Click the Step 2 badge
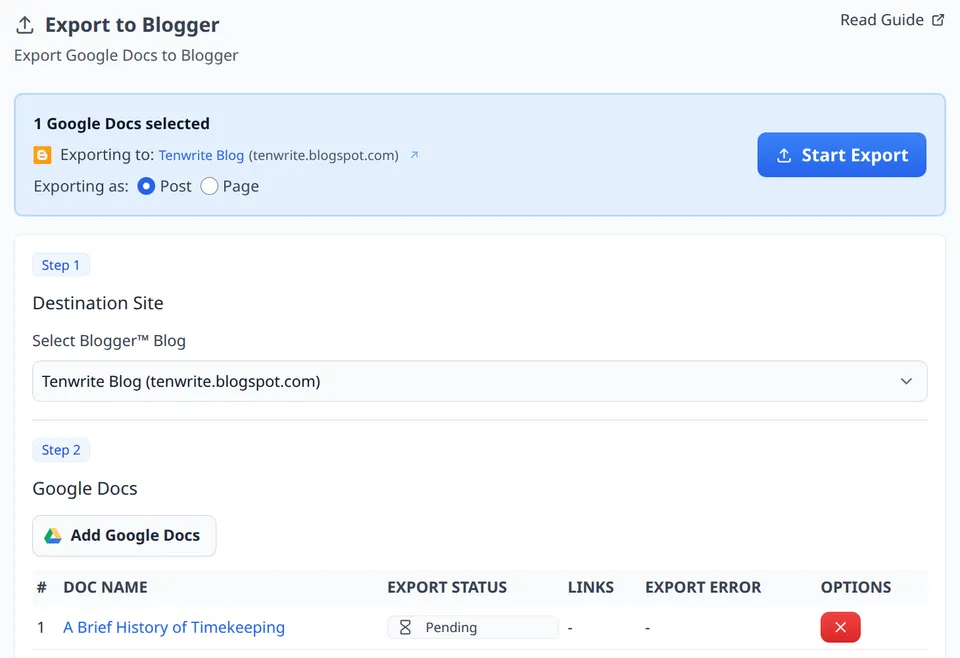960x658 pixels. point(61,450)
